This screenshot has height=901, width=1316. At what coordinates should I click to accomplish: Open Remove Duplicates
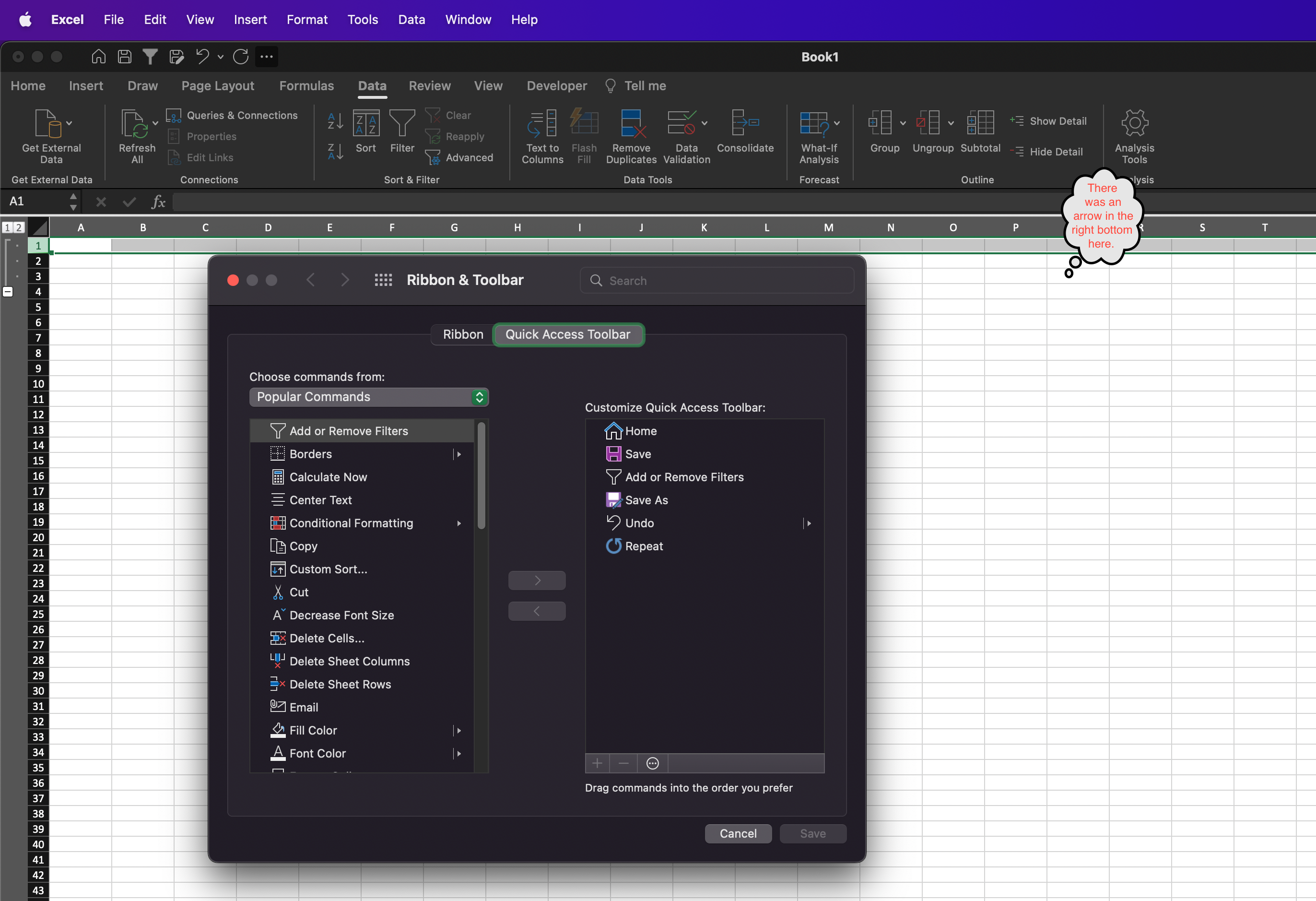click(632, 136)
